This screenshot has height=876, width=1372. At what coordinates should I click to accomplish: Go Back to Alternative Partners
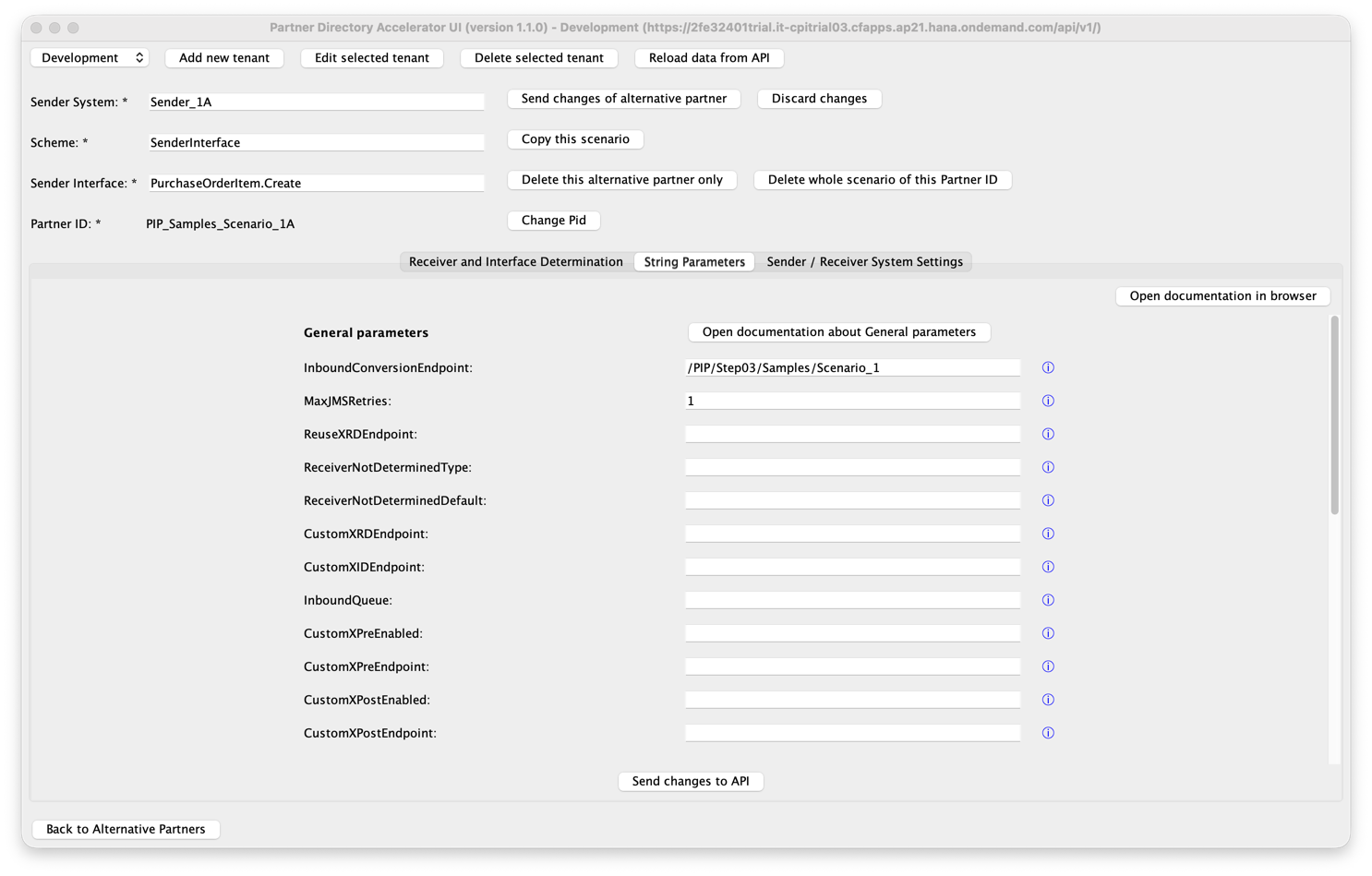coord(126,829)
